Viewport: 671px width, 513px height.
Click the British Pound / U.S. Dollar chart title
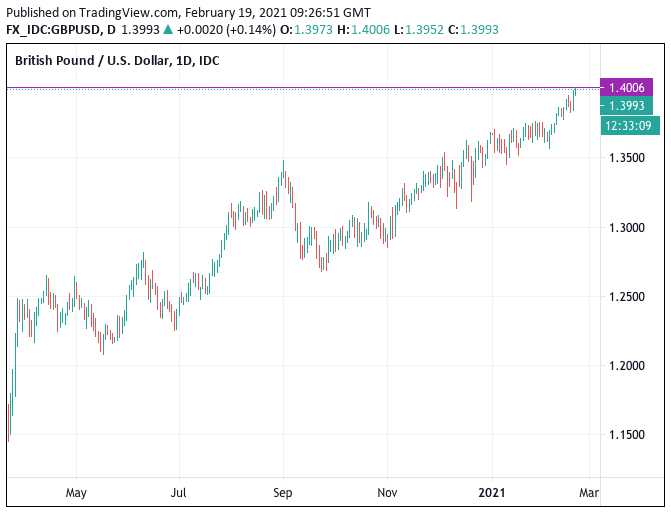tap(117, 61)
